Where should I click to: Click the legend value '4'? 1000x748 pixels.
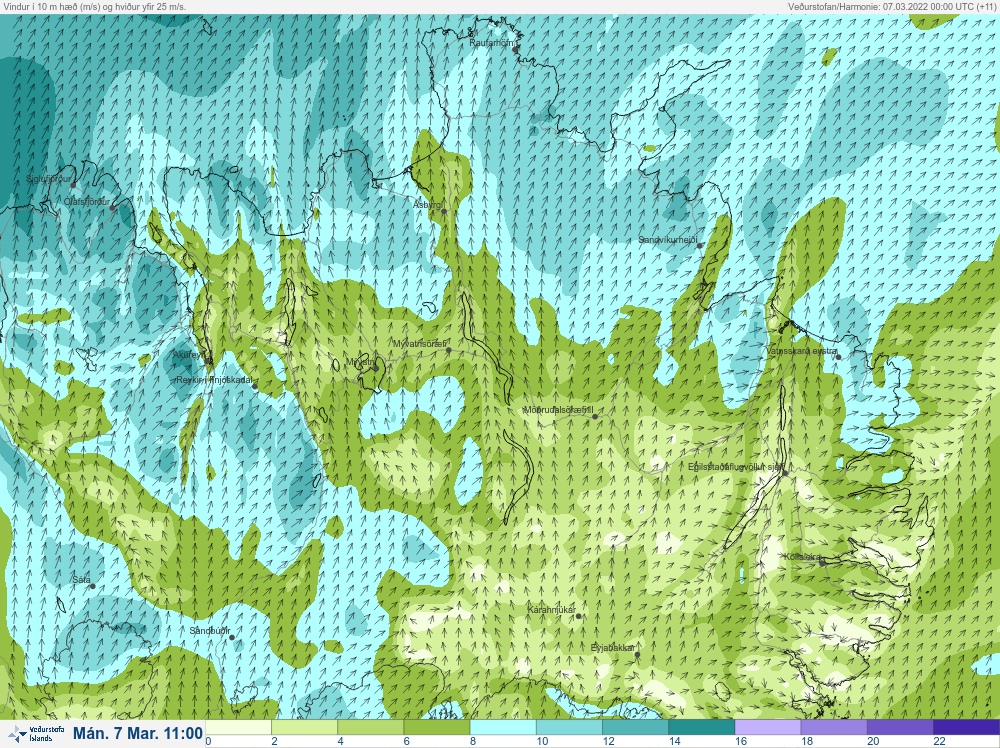341,742
